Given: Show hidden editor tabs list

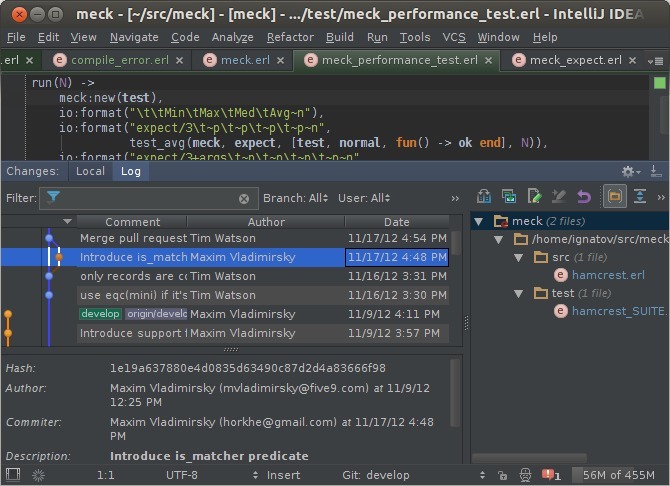Looking at the screenshot, I should point(655,61).
